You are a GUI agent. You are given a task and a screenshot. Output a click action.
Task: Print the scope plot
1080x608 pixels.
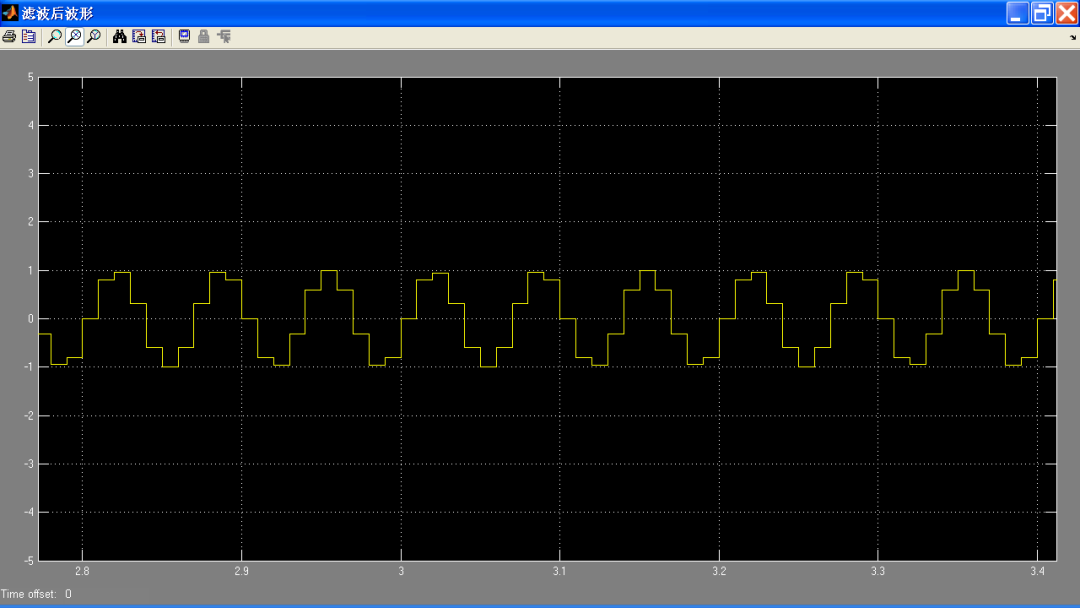9,36
